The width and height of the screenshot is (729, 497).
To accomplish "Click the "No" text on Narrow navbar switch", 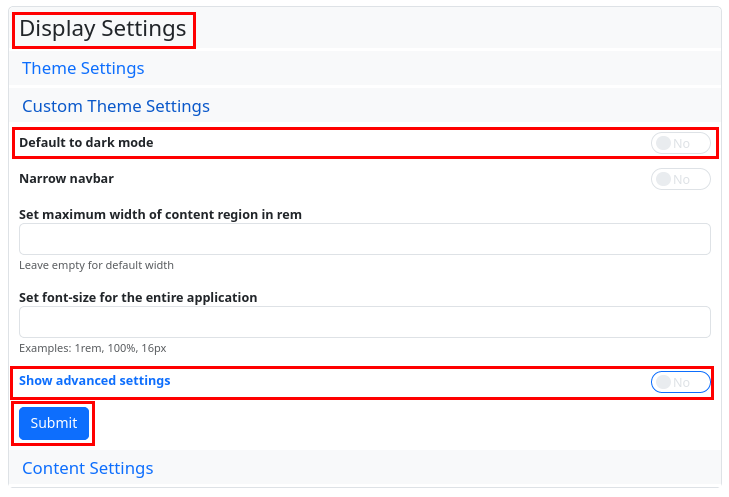I will pyautogui.click(x=682, y=179).
